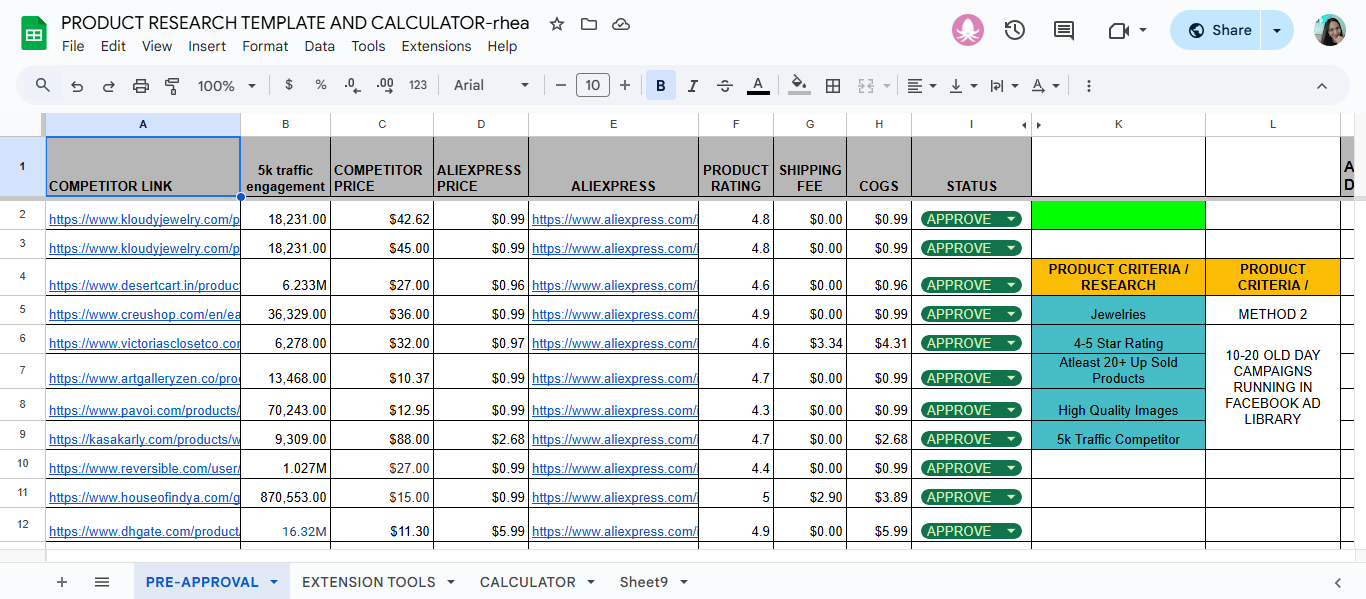Image resolution: width=1366 pixels, height=599 pixels.
Task: Click the Undo arrow icon
Action: pyautogui.click(x=77, y=86)
